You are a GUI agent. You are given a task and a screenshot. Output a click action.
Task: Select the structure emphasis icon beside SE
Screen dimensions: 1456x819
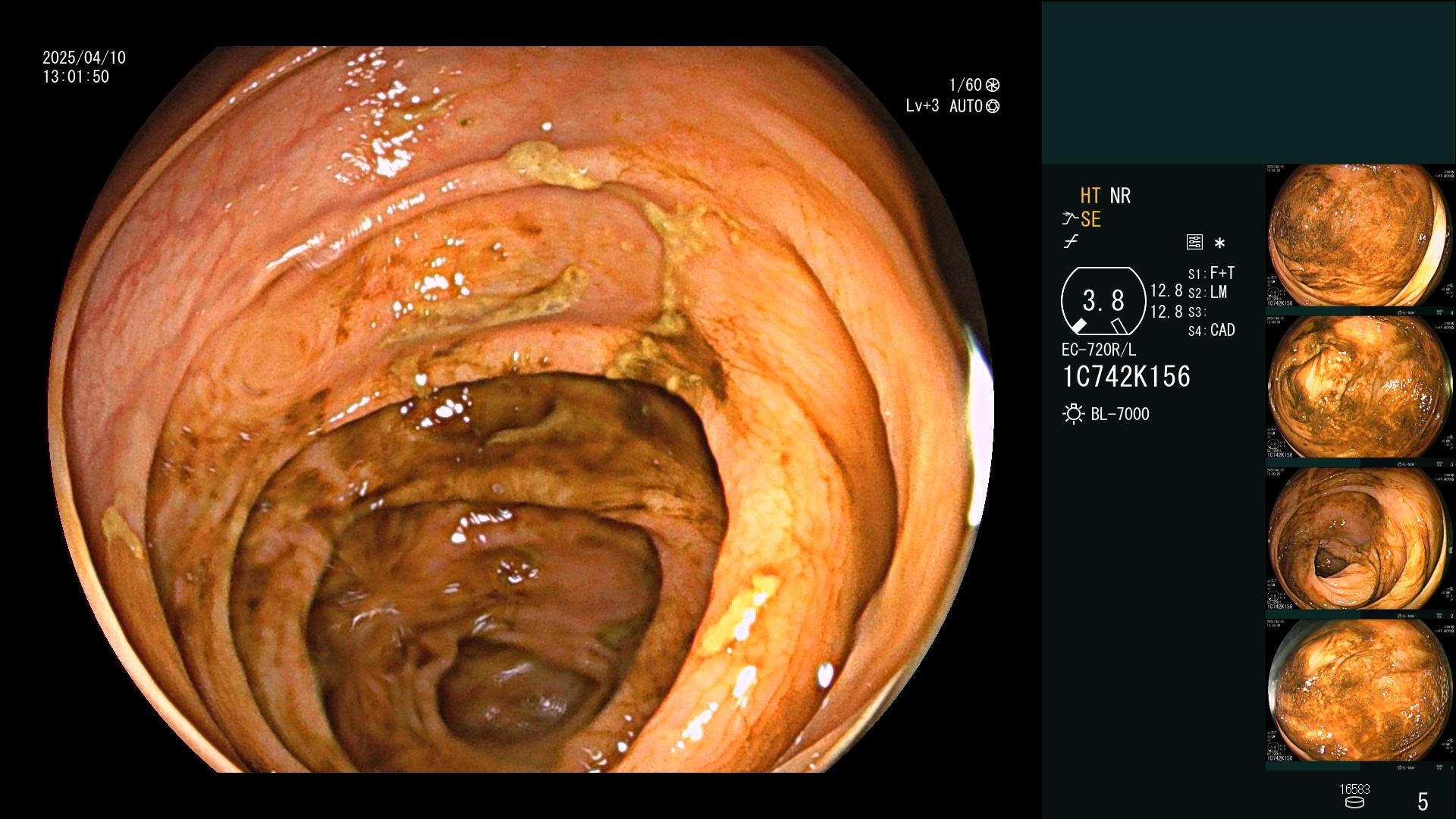click(1070, 219)
